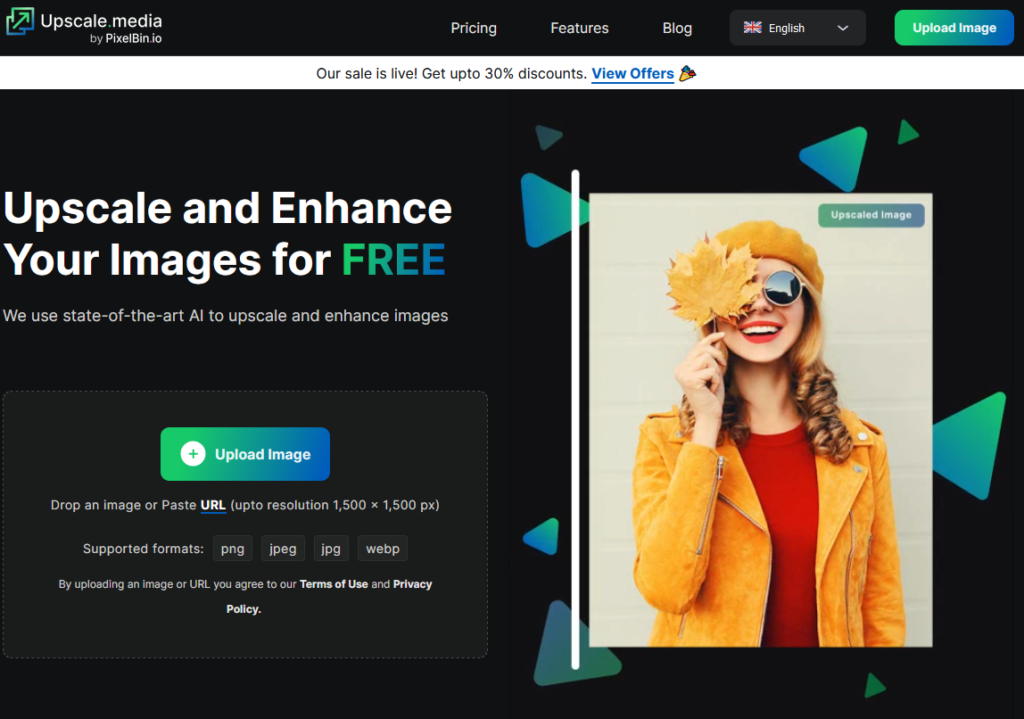The width and height of the screenshot is (1024, 719).
Task: Click the Upscaled Image badge label
Action: pos(870,215)
